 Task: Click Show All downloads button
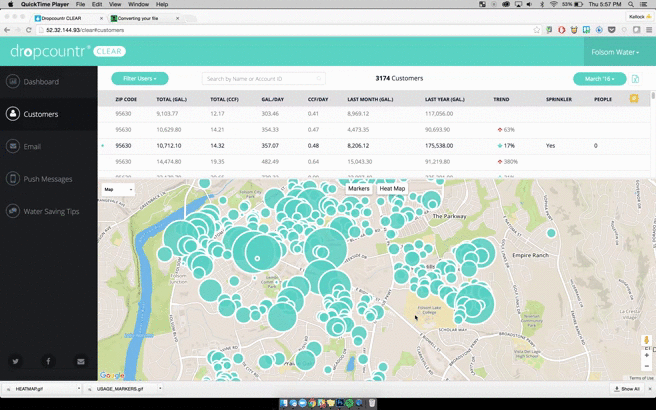pos(627,388)
